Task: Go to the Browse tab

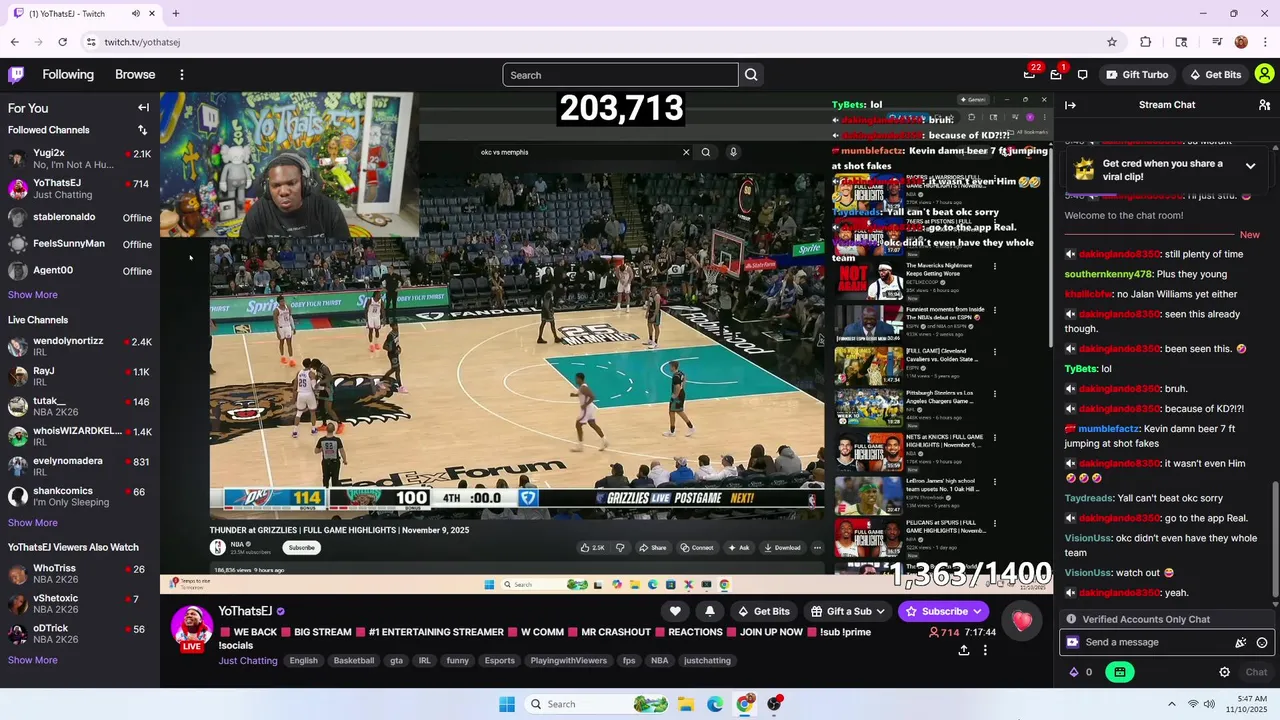Action: [x=135, y=74]
